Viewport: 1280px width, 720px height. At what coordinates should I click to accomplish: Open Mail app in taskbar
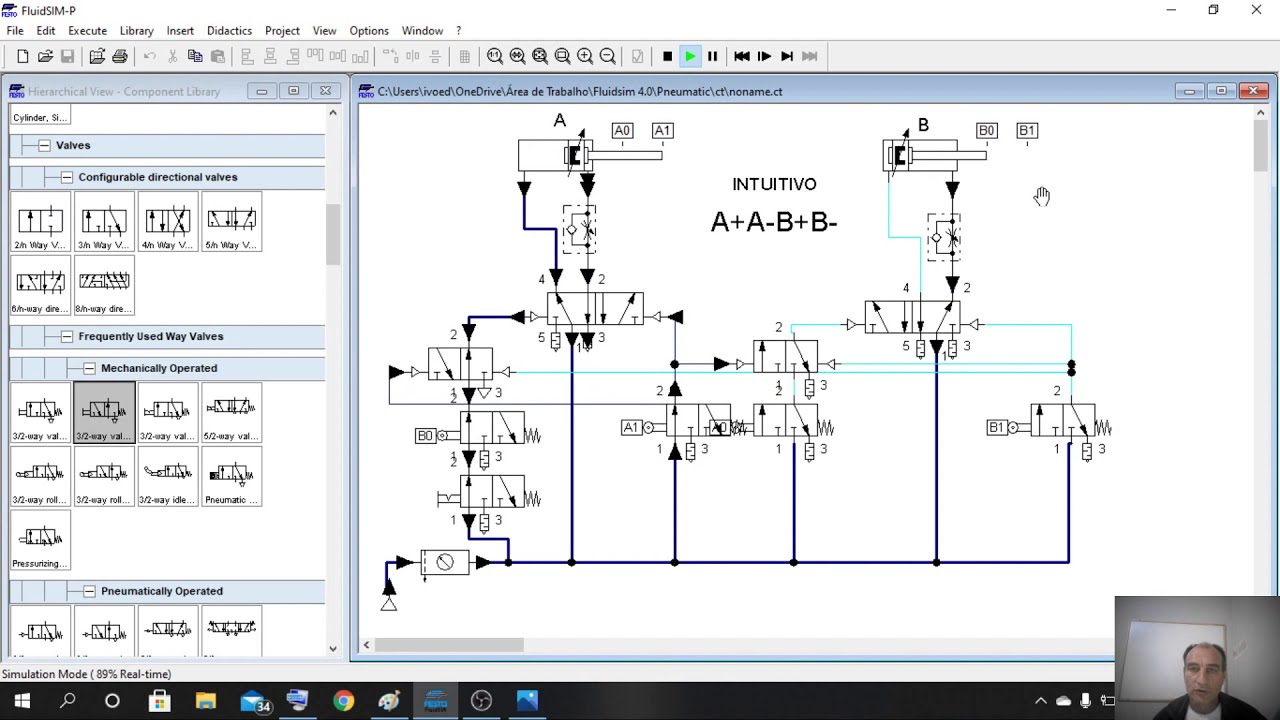click(x=254, y=701)
